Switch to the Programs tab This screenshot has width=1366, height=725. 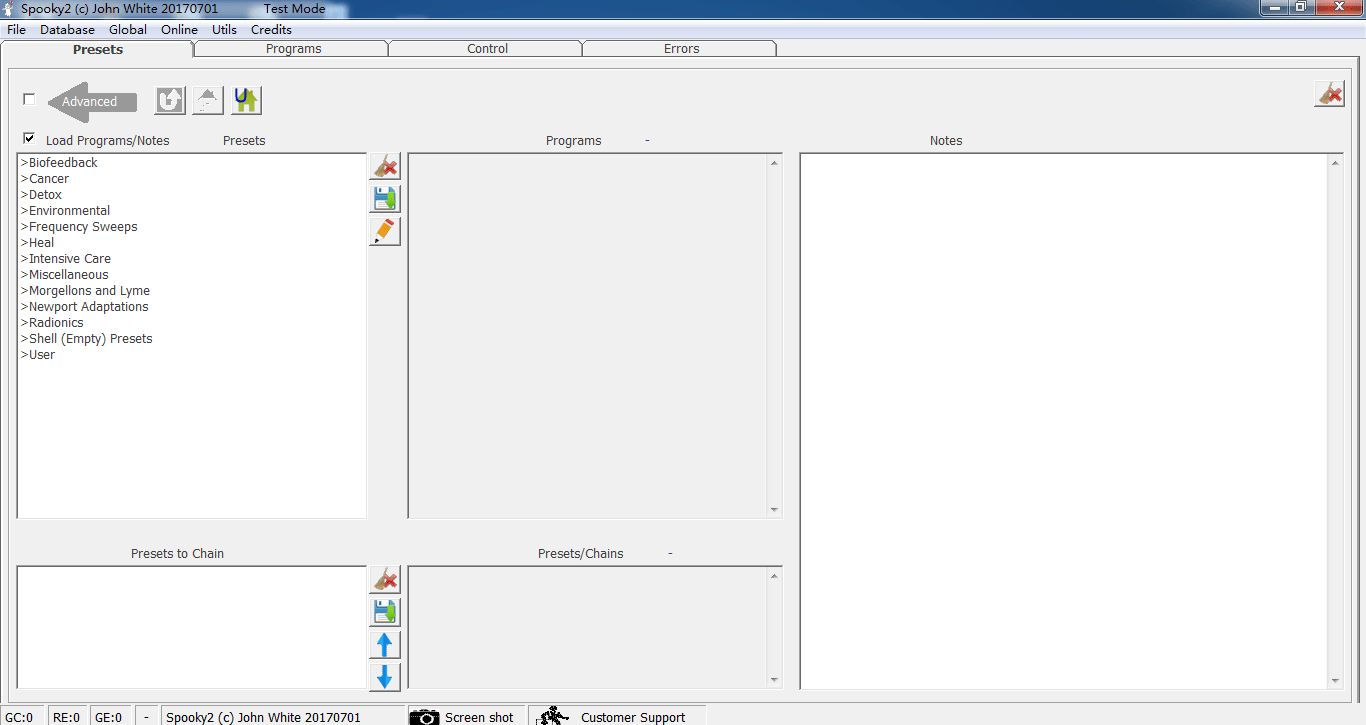[x=293, y=48]
